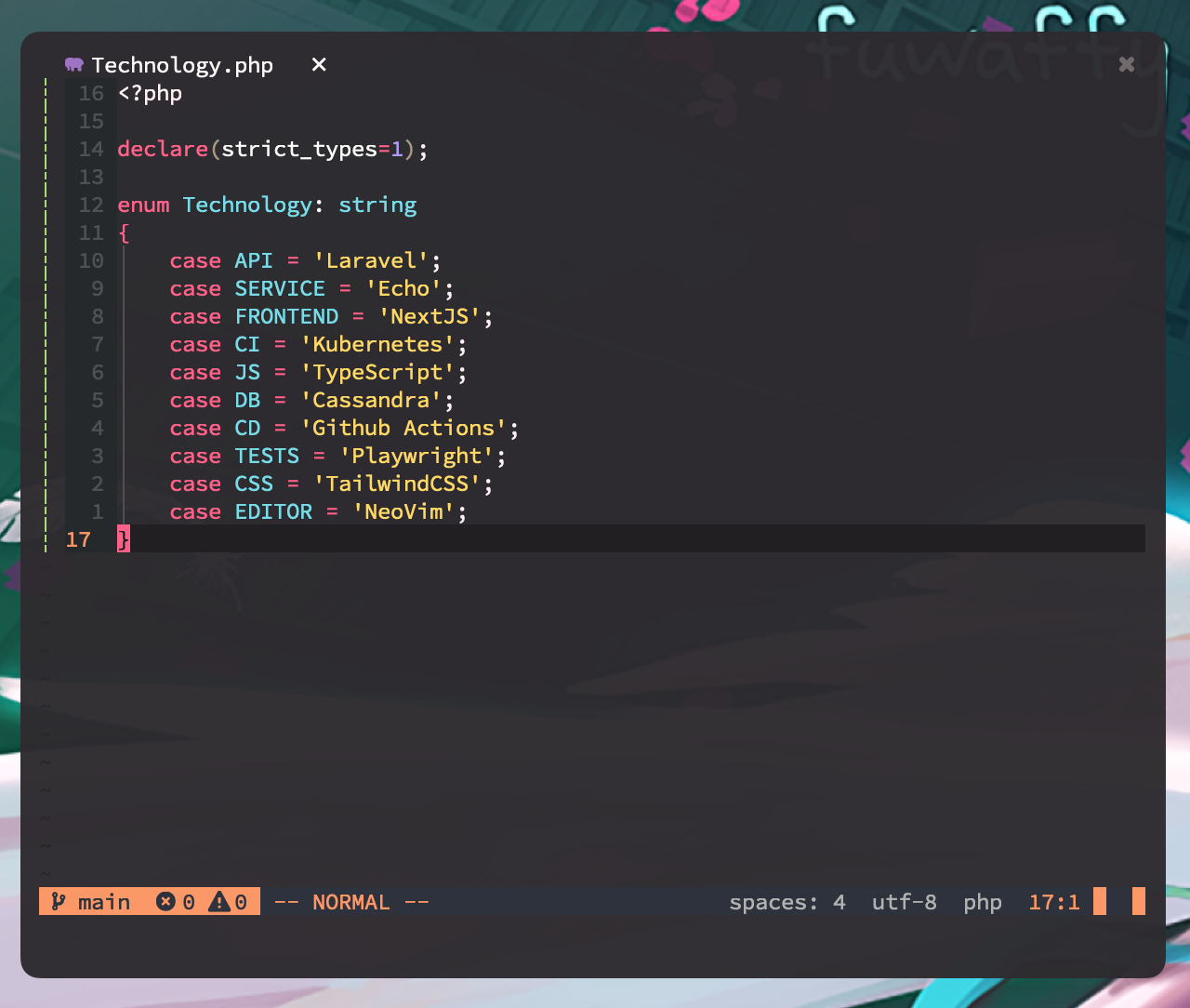This screenshot has width=1190, height=1008.
Task: Click the 'NextJS' string value
Action: pyautogui.click(x=430, y=316)
